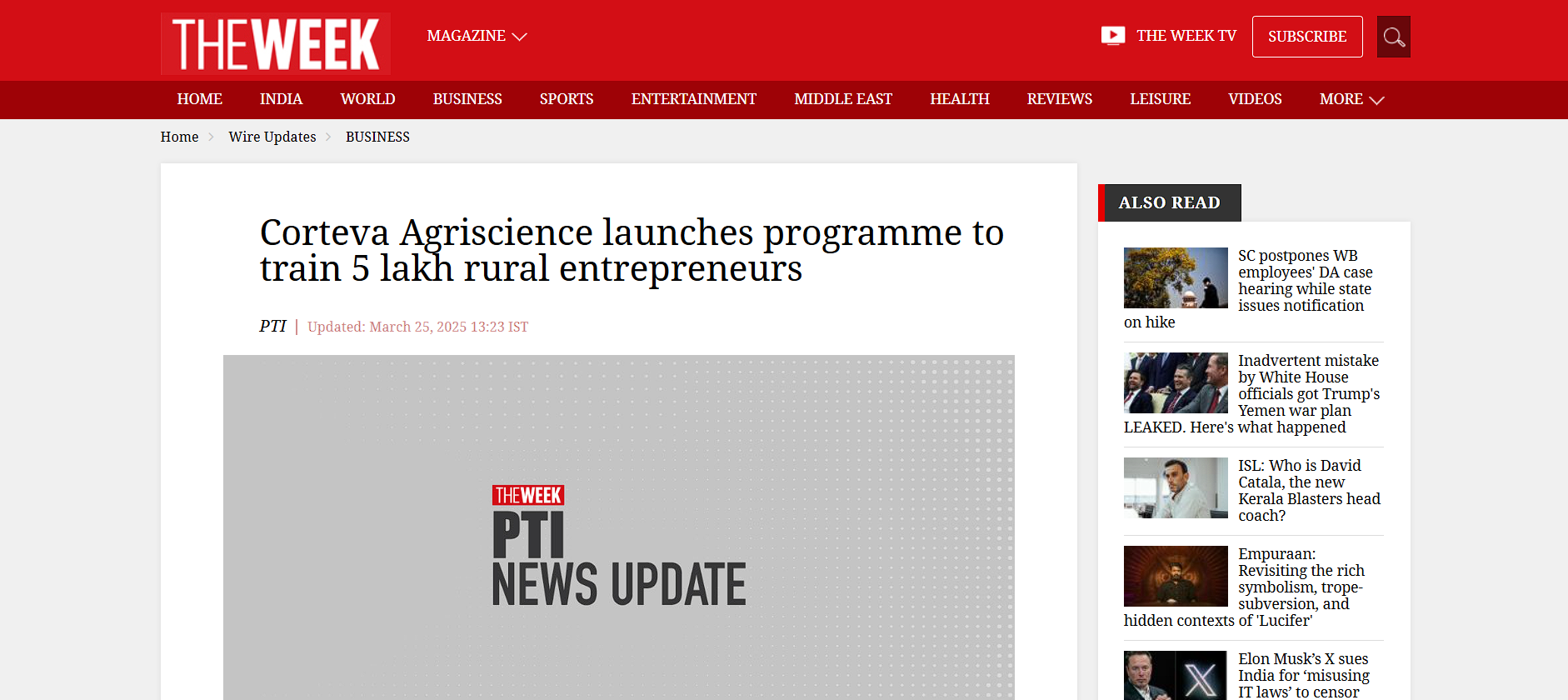Screen dimensions: 1568x700
Task: Click the updated date March 25, 2025
Action: click(417, 327)
